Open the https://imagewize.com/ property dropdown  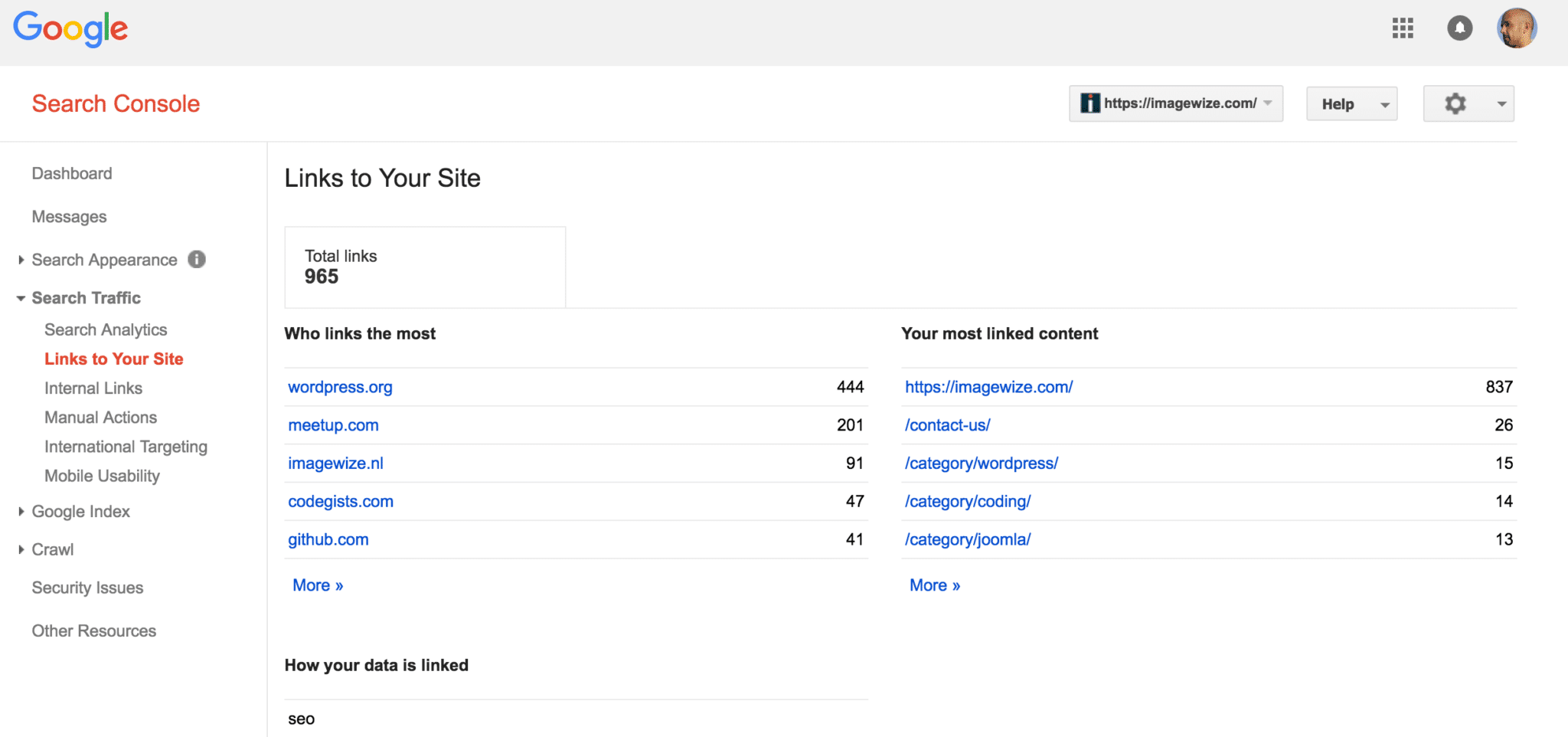pos(1176,103)
